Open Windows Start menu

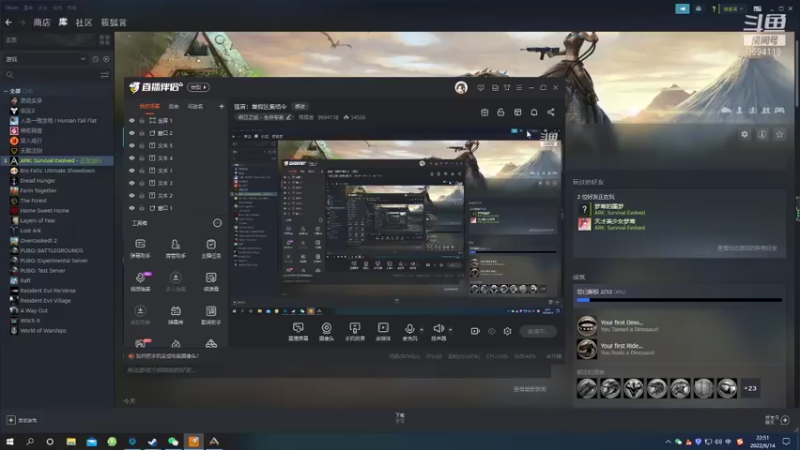(10, 442)
